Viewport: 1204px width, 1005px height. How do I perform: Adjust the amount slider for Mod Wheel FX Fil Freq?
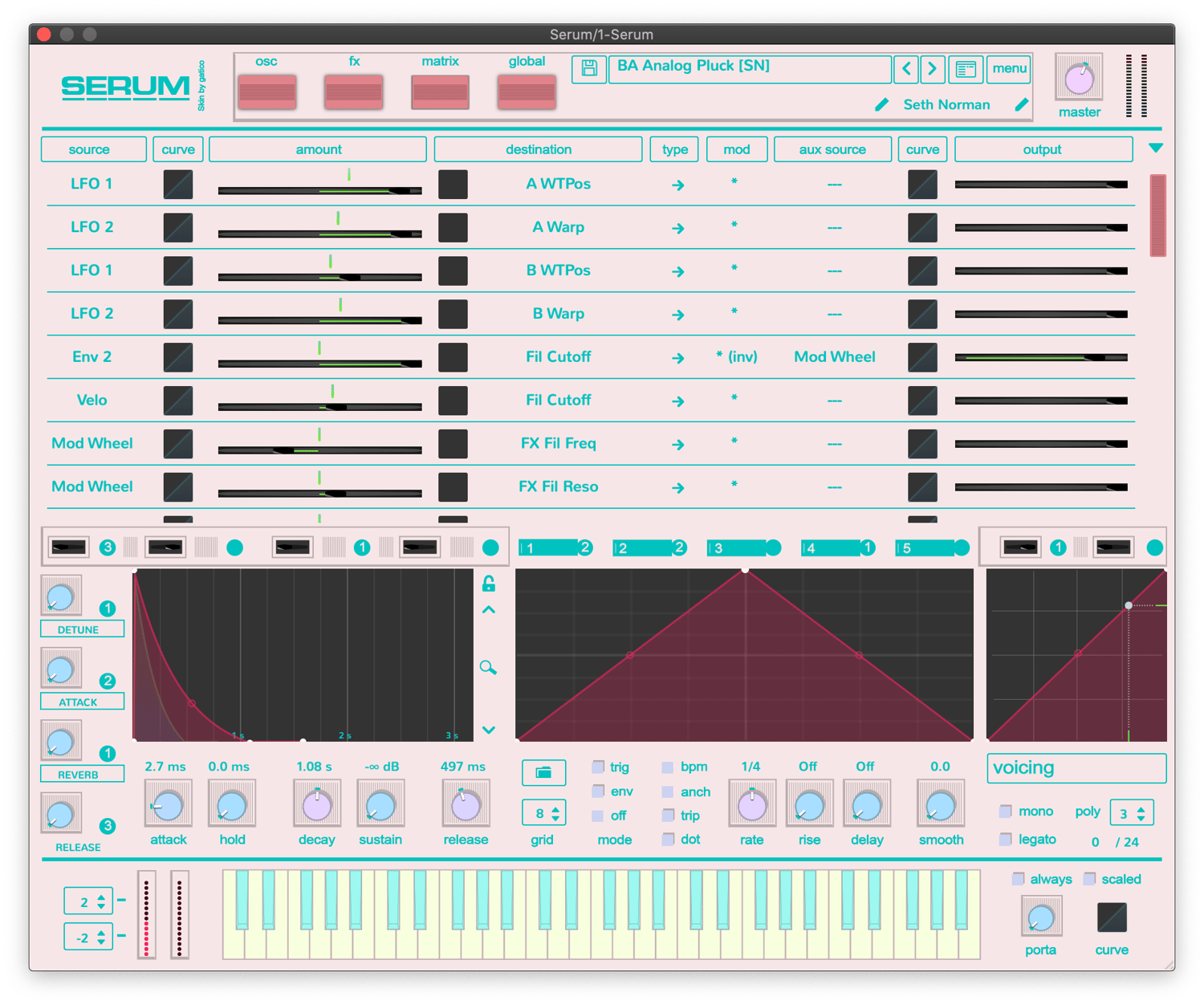pos(319,450)
